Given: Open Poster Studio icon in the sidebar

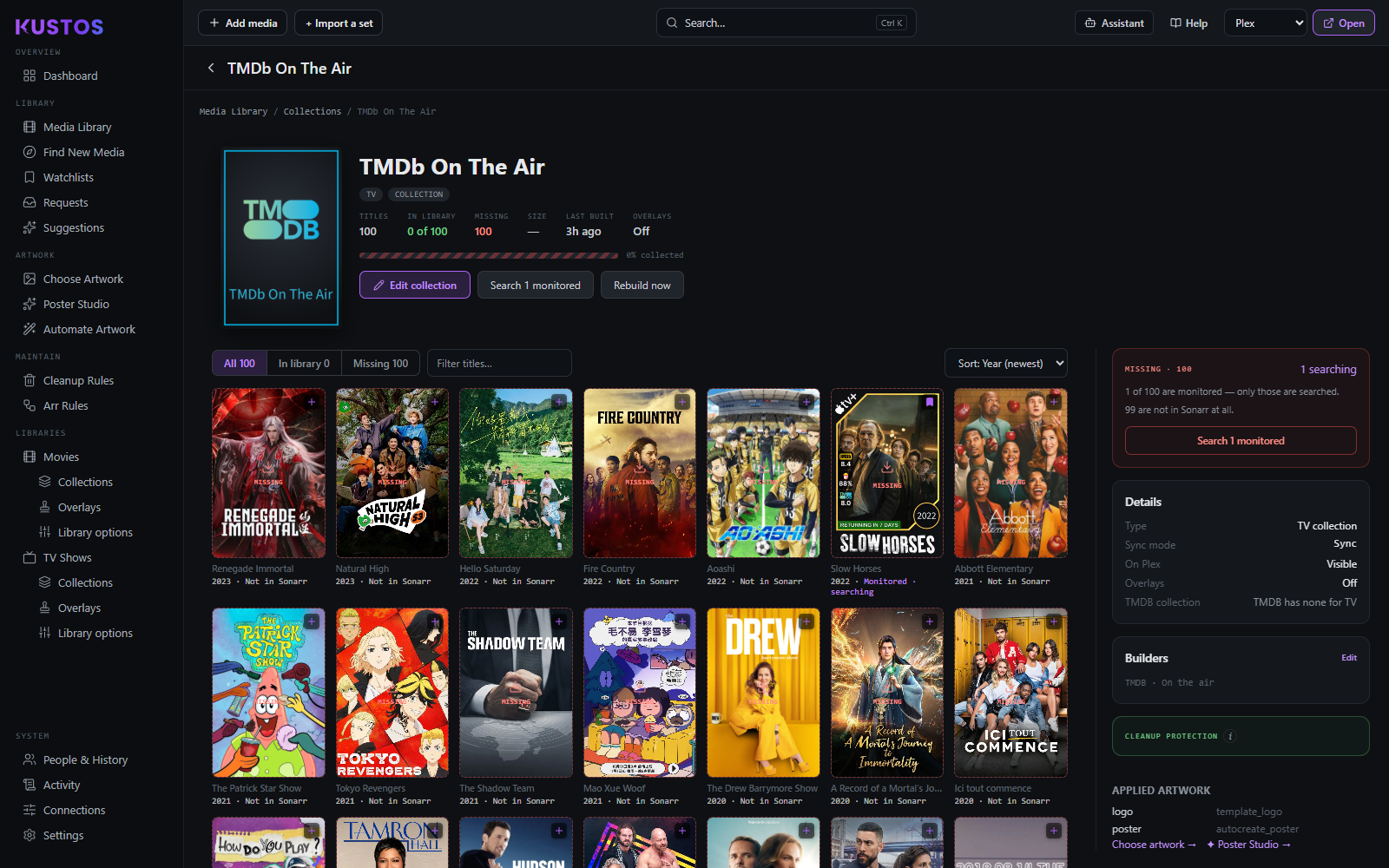Looking at the screenshot, I should tap(30, 304).
